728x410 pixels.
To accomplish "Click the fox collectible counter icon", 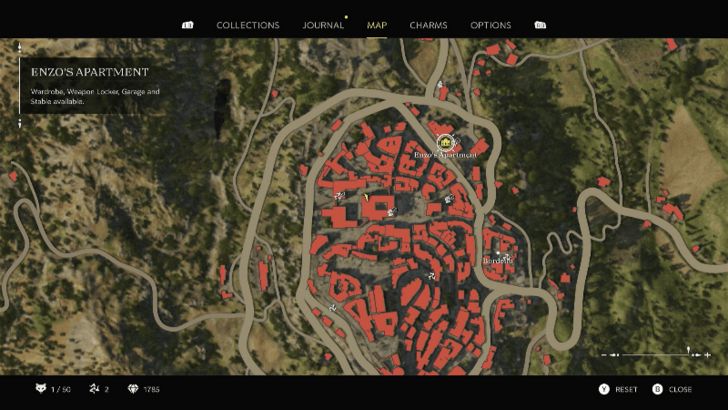I will point(41,388).
